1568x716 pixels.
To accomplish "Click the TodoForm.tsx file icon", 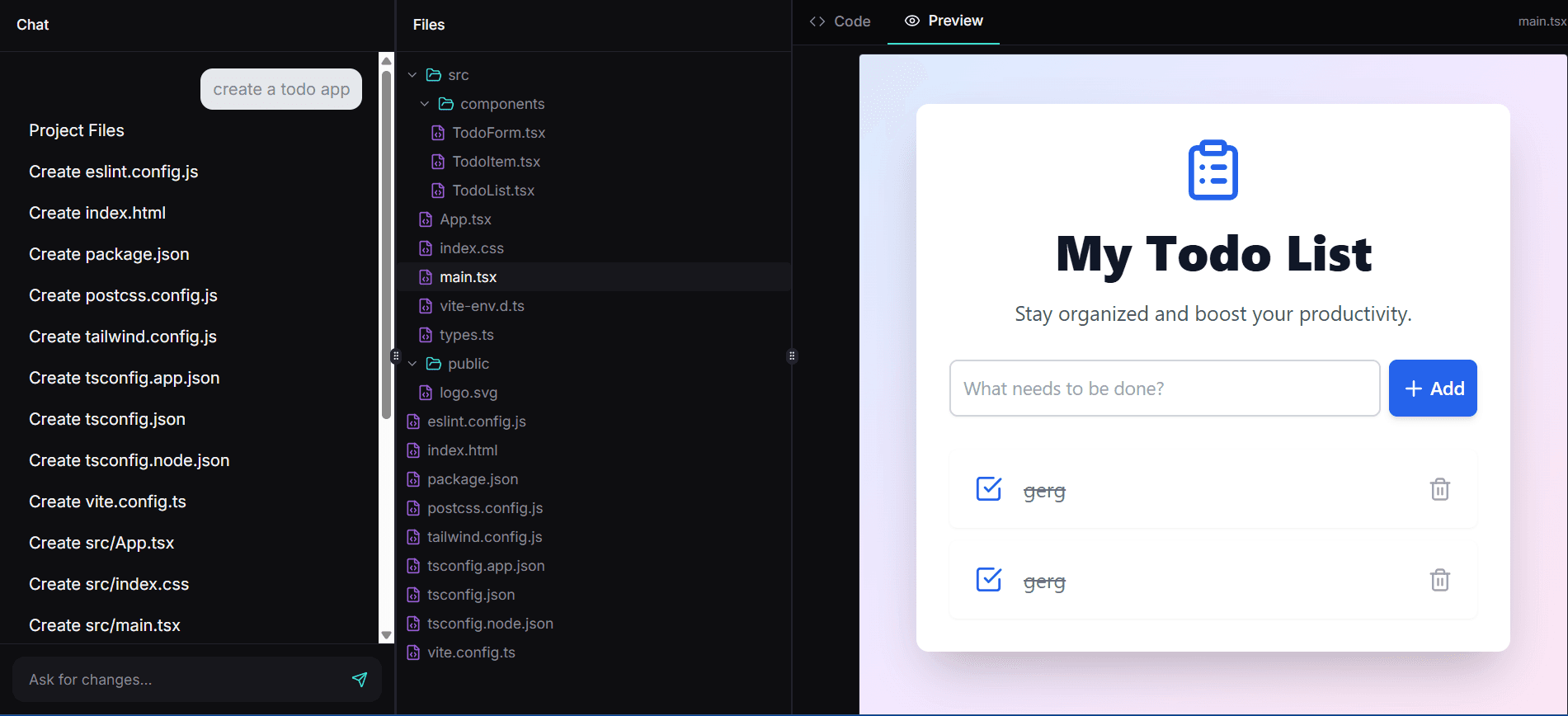I will pyautogui.click(x=438, y=133).
